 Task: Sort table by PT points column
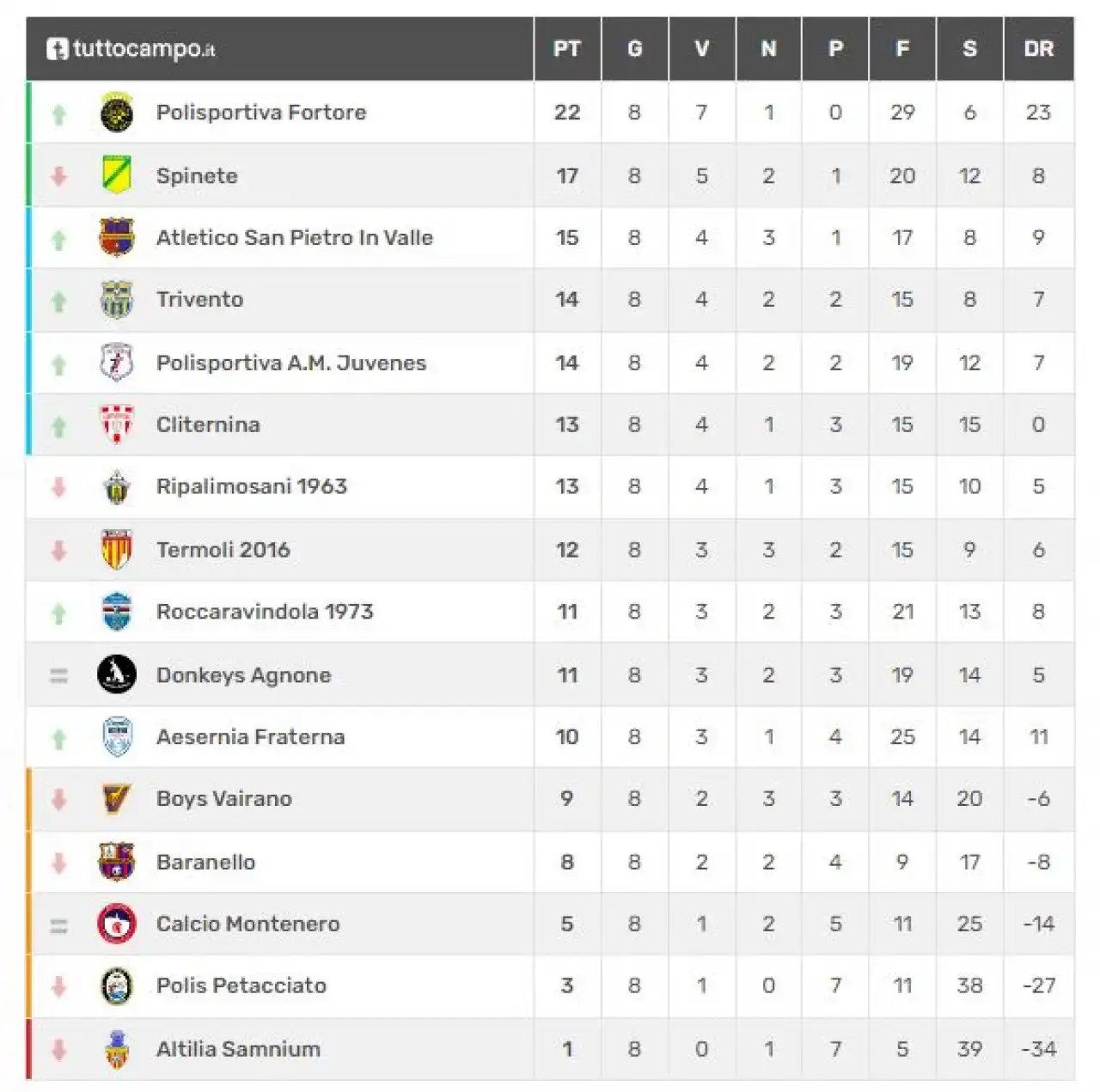click(567, 49)
